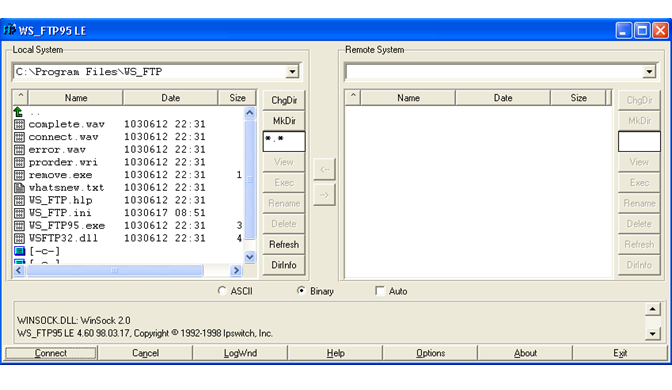Click local list vertical scrollbar up arrow
The width and height of the screenshot is (672, 390).
click(x=250, y=113)
